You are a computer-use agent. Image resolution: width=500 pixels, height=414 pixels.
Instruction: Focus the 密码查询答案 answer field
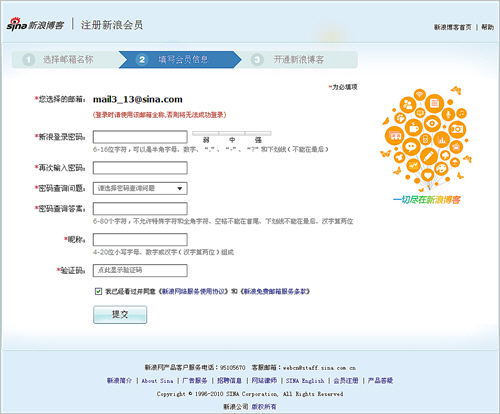140,209
